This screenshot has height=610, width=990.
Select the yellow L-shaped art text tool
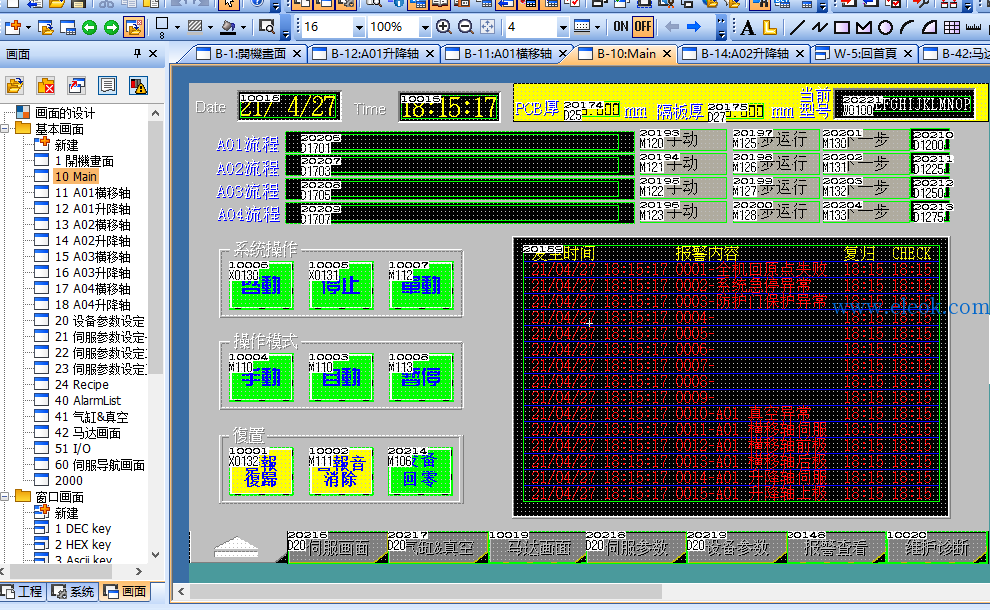(x=770, y=27)
